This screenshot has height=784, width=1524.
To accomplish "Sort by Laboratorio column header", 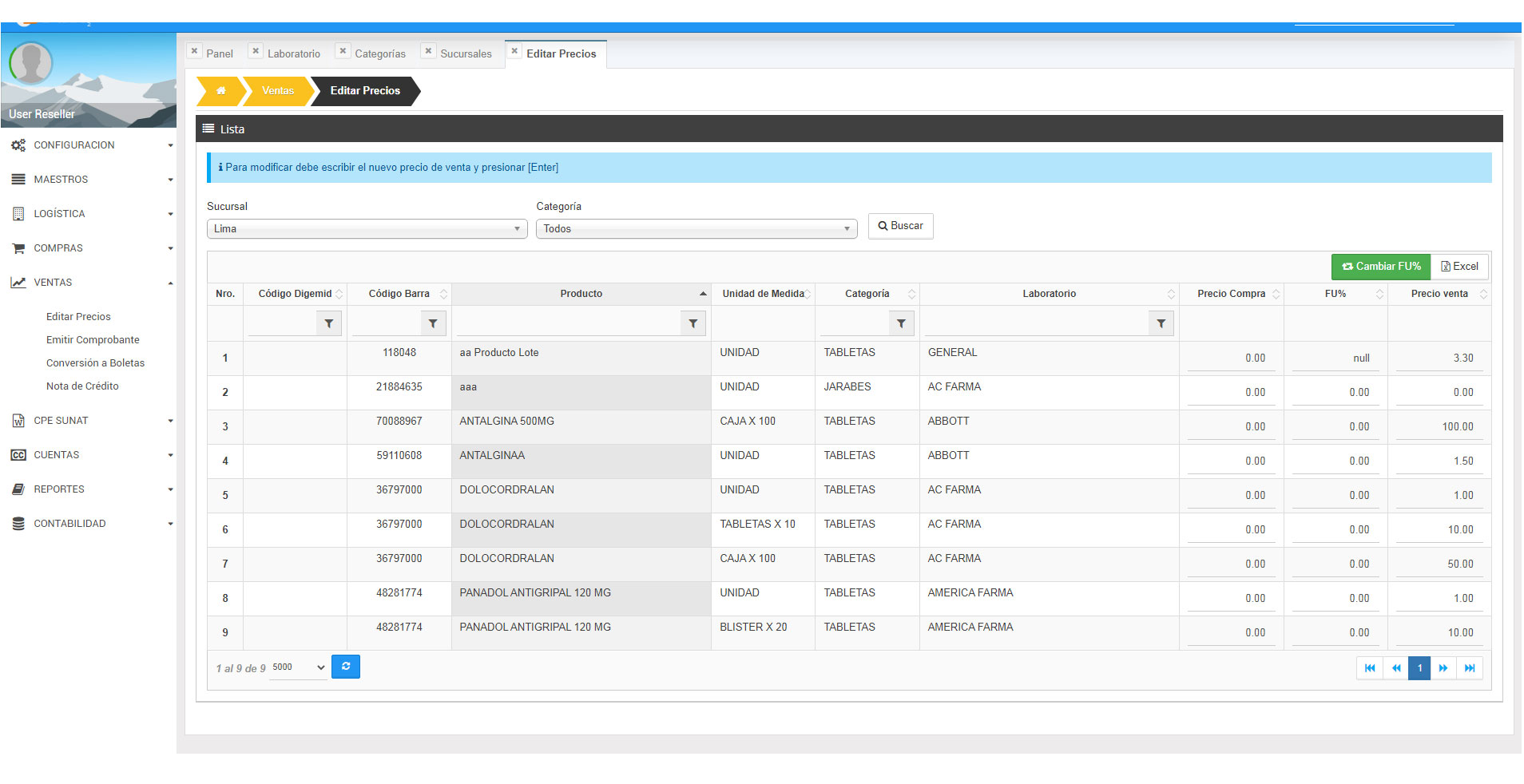I will (1050, 294).
